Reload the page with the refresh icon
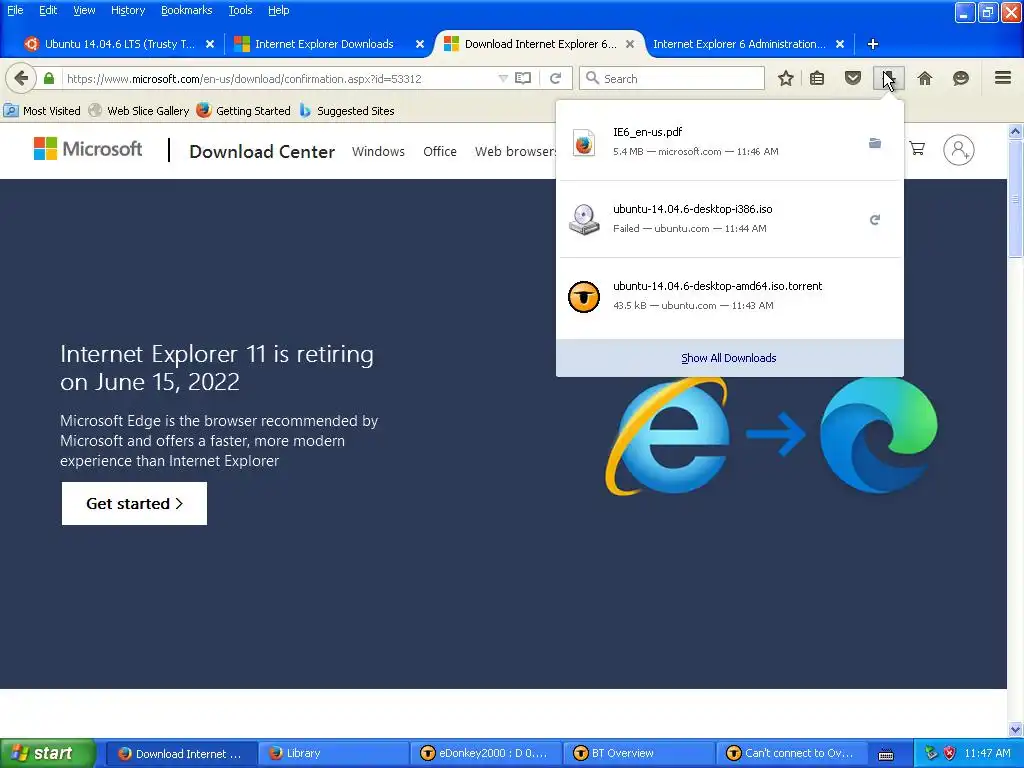This screenshot has width=1024, height=768. click(555, 78)
